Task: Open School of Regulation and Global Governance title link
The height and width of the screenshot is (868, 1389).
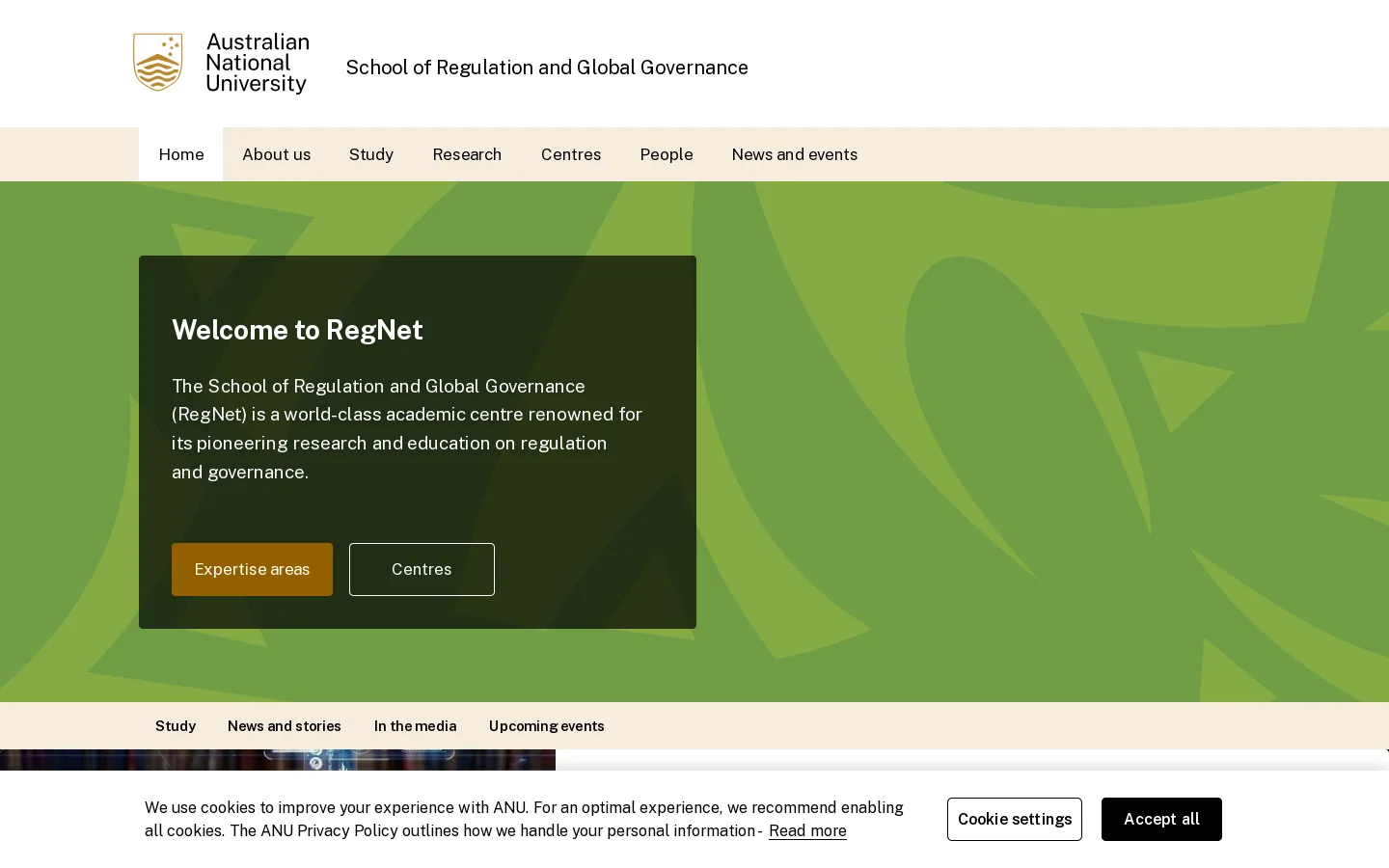Action: click(x=547, y=68)
